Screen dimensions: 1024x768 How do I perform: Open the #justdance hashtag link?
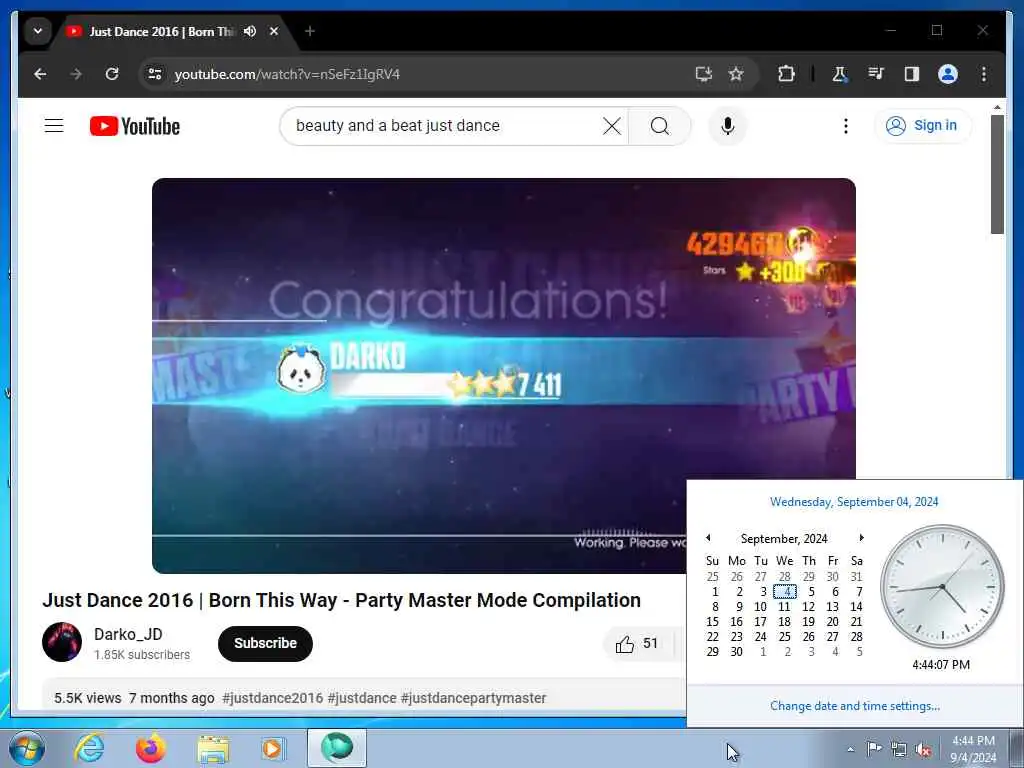coord(362,698)
